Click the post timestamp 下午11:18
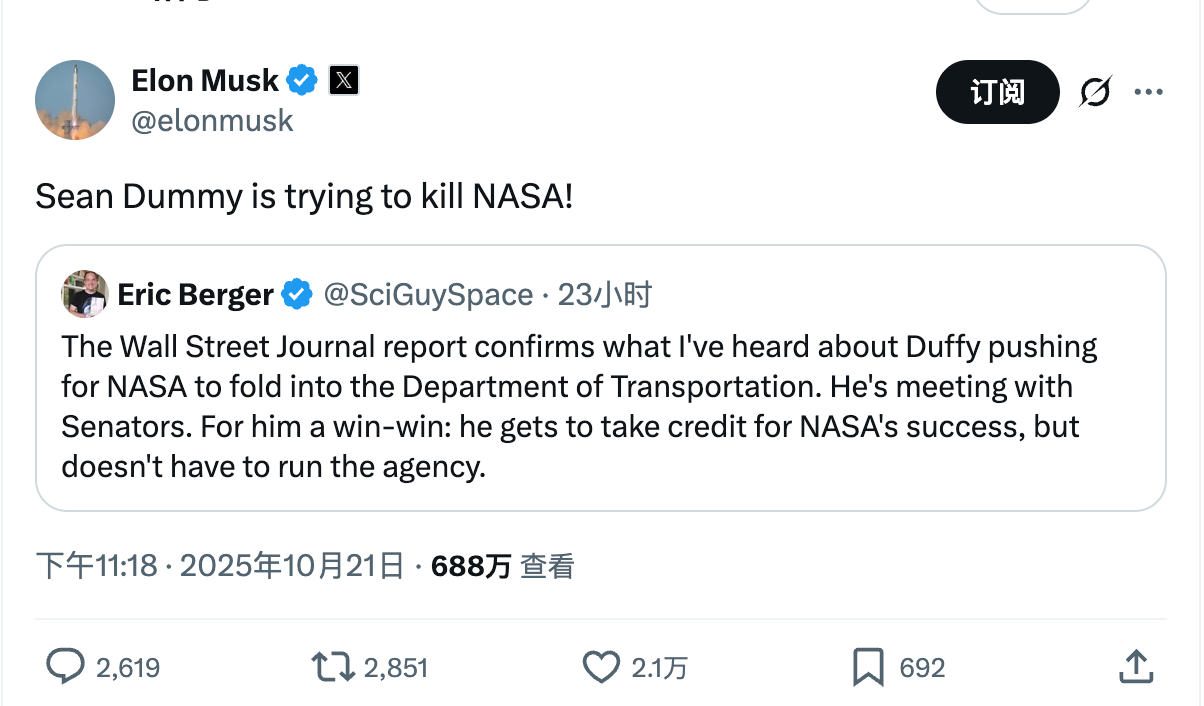The height and width of the screenshot is (706, 1204). pos(97,566)
